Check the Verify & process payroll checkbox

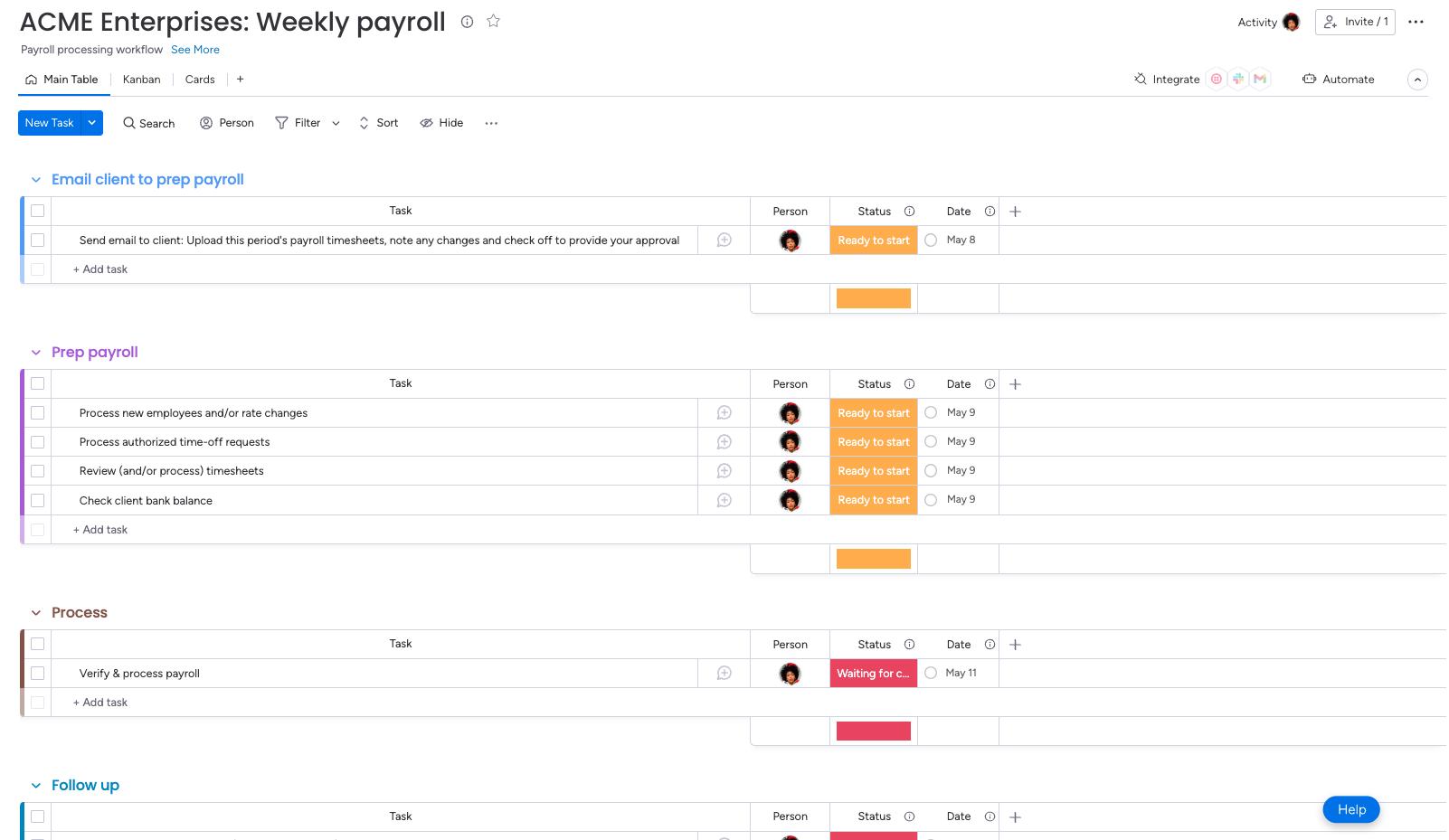pyautogui.click(x=37, y=673)
